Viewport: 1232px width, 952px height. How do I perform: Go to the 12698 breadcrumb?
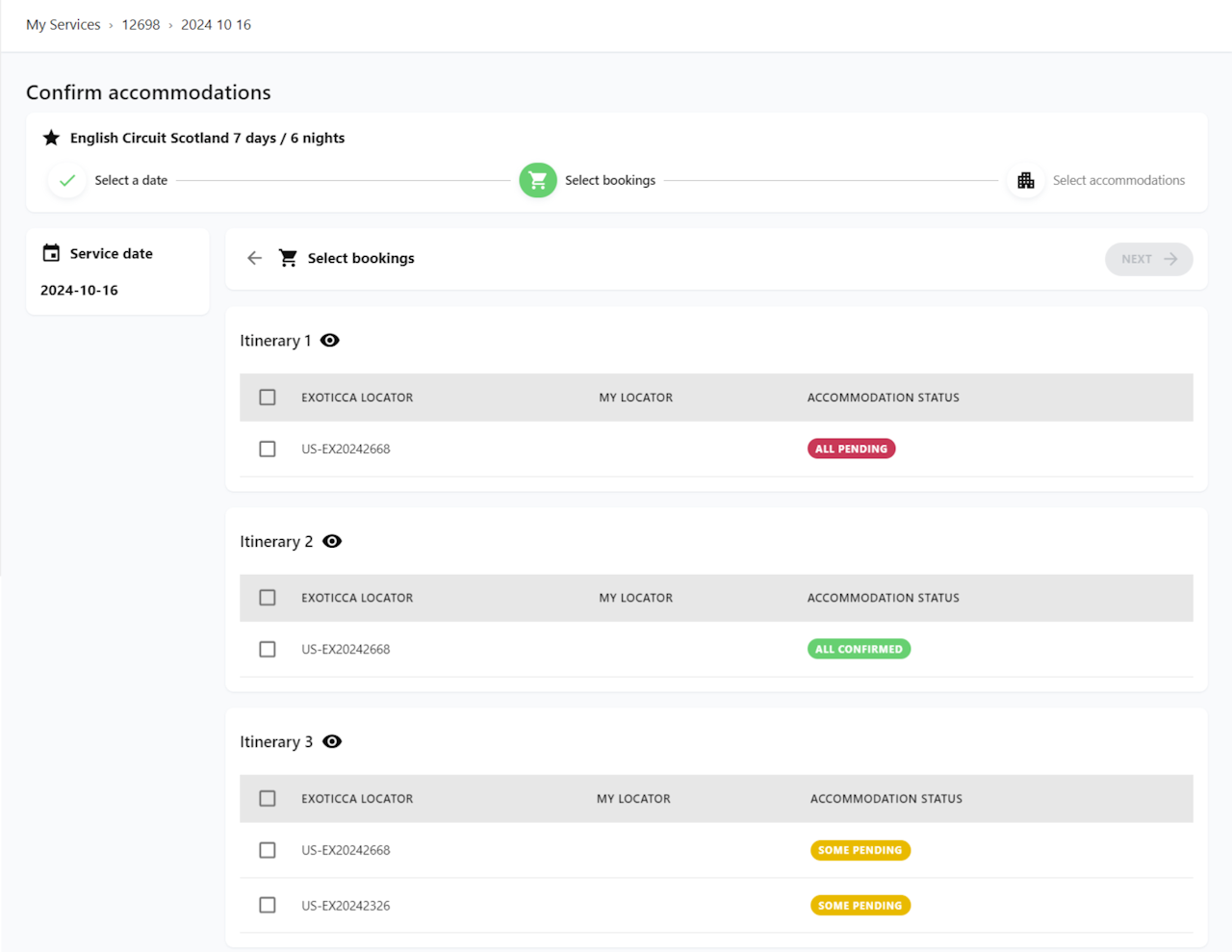click(x=141, y=25)
